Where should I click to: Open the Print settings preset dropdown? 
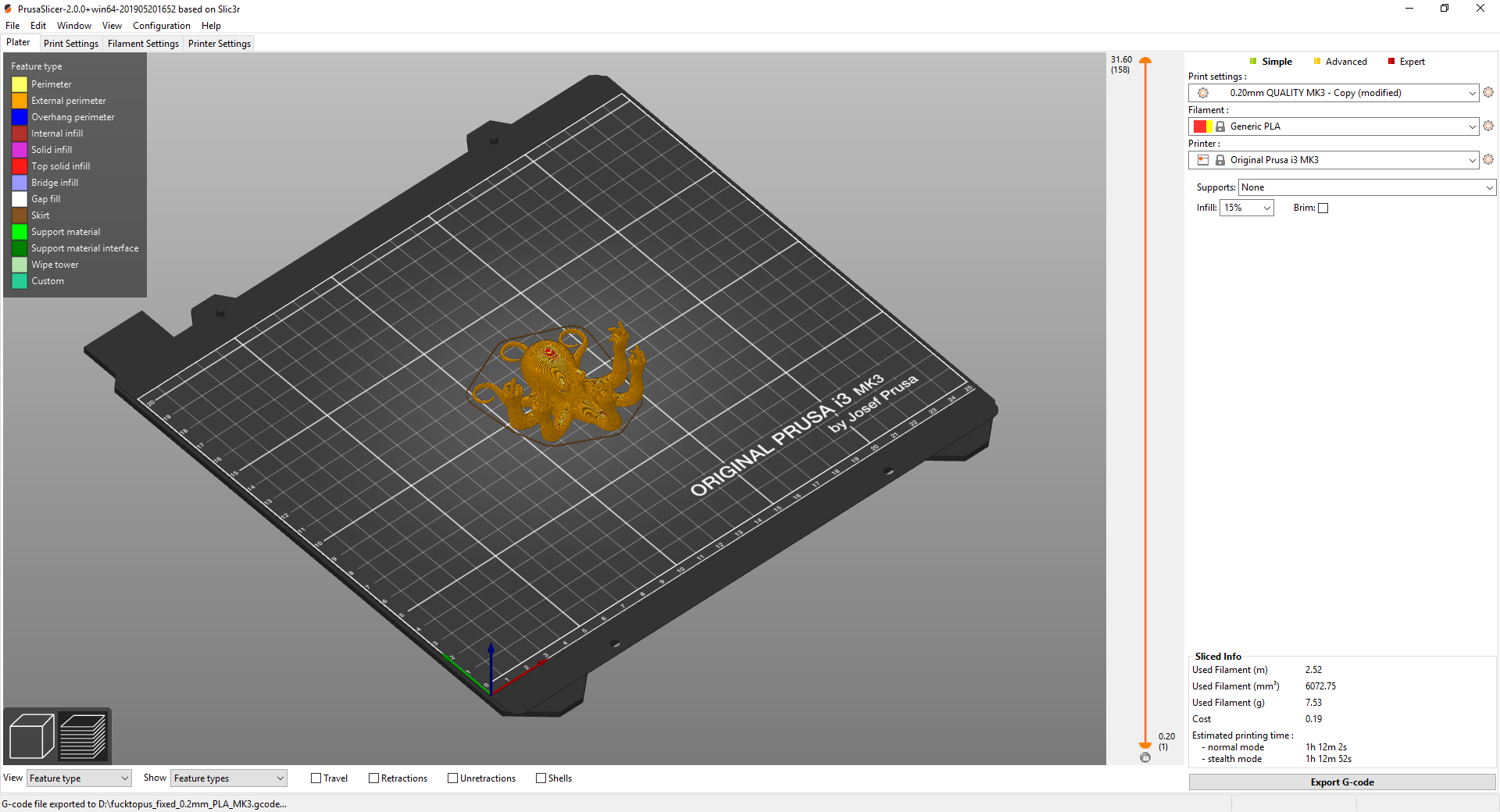(x=1334, y=93)
